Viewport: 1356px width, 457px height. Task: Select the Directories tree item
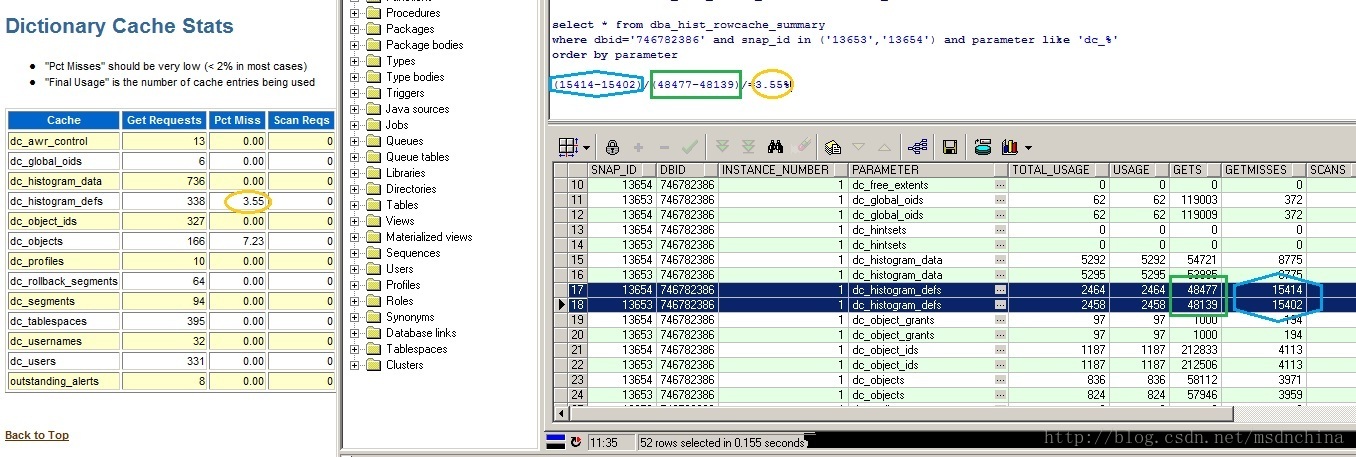[410, 189]
